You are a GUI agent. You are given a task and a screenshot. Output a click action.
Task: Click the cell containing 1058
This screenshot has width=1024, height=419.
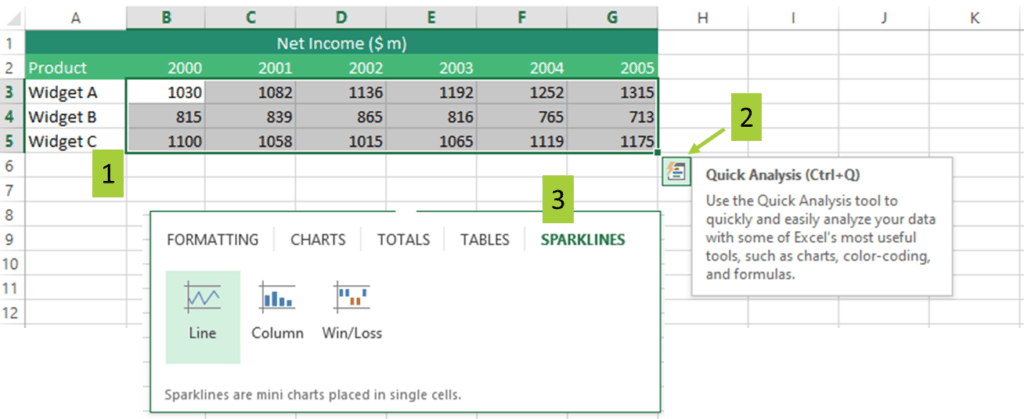pyautogui.click(x=251, y=141)
